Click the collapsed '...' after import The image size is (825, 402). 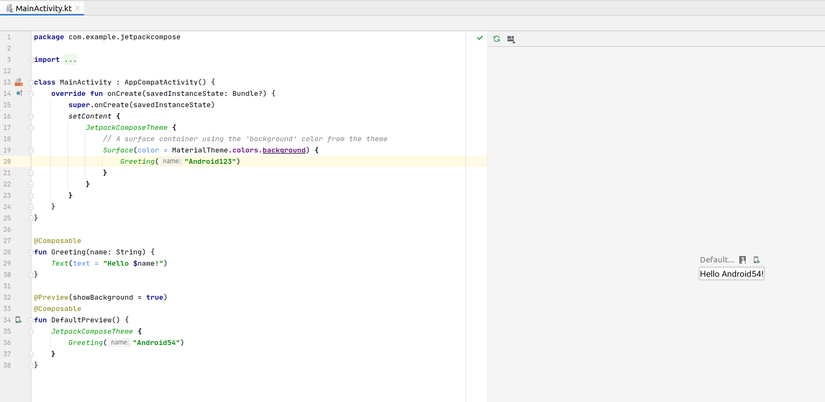pyautogui.click(x=71, y=60)
